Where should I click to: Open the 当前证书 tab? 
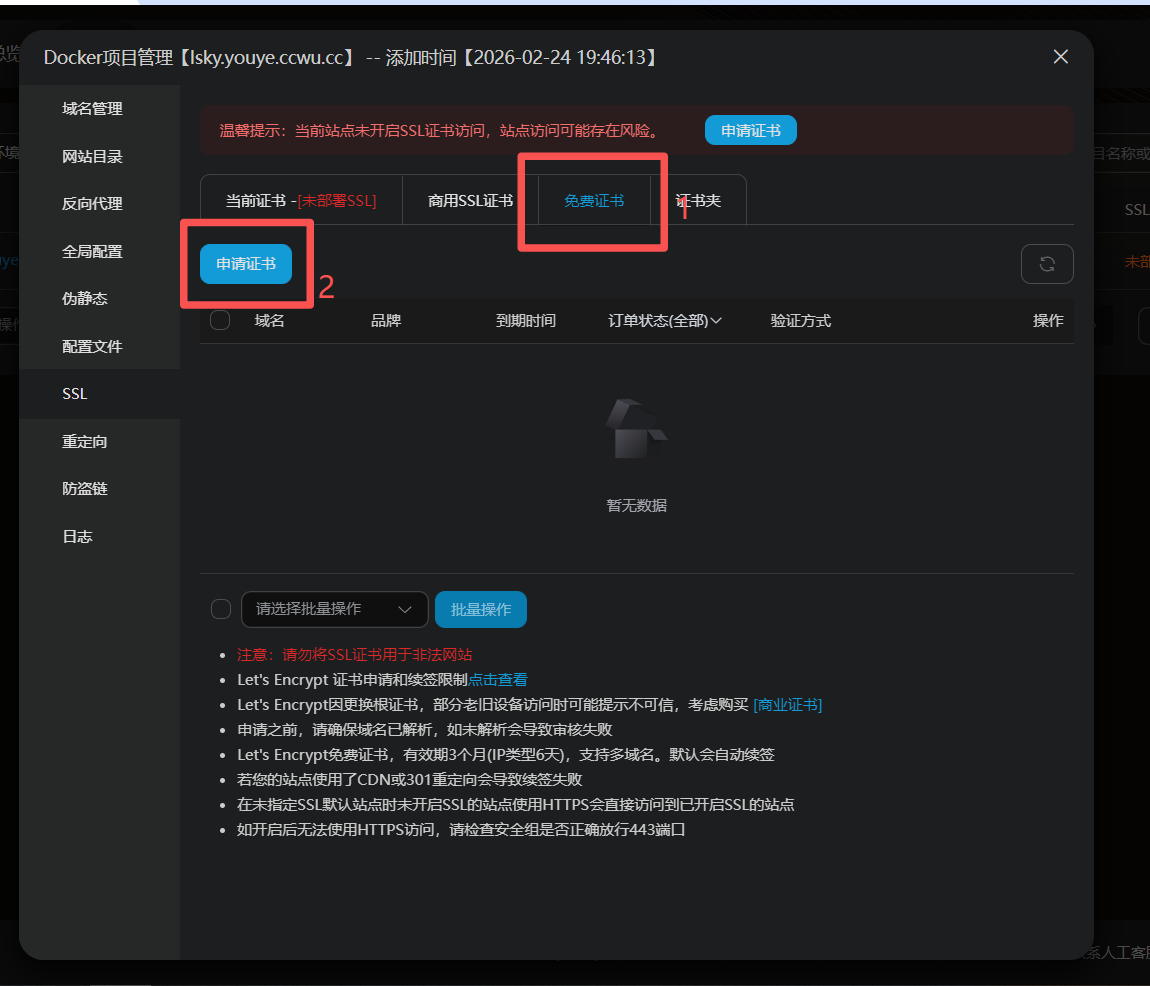pyautogui.click(x=301, y=201)
